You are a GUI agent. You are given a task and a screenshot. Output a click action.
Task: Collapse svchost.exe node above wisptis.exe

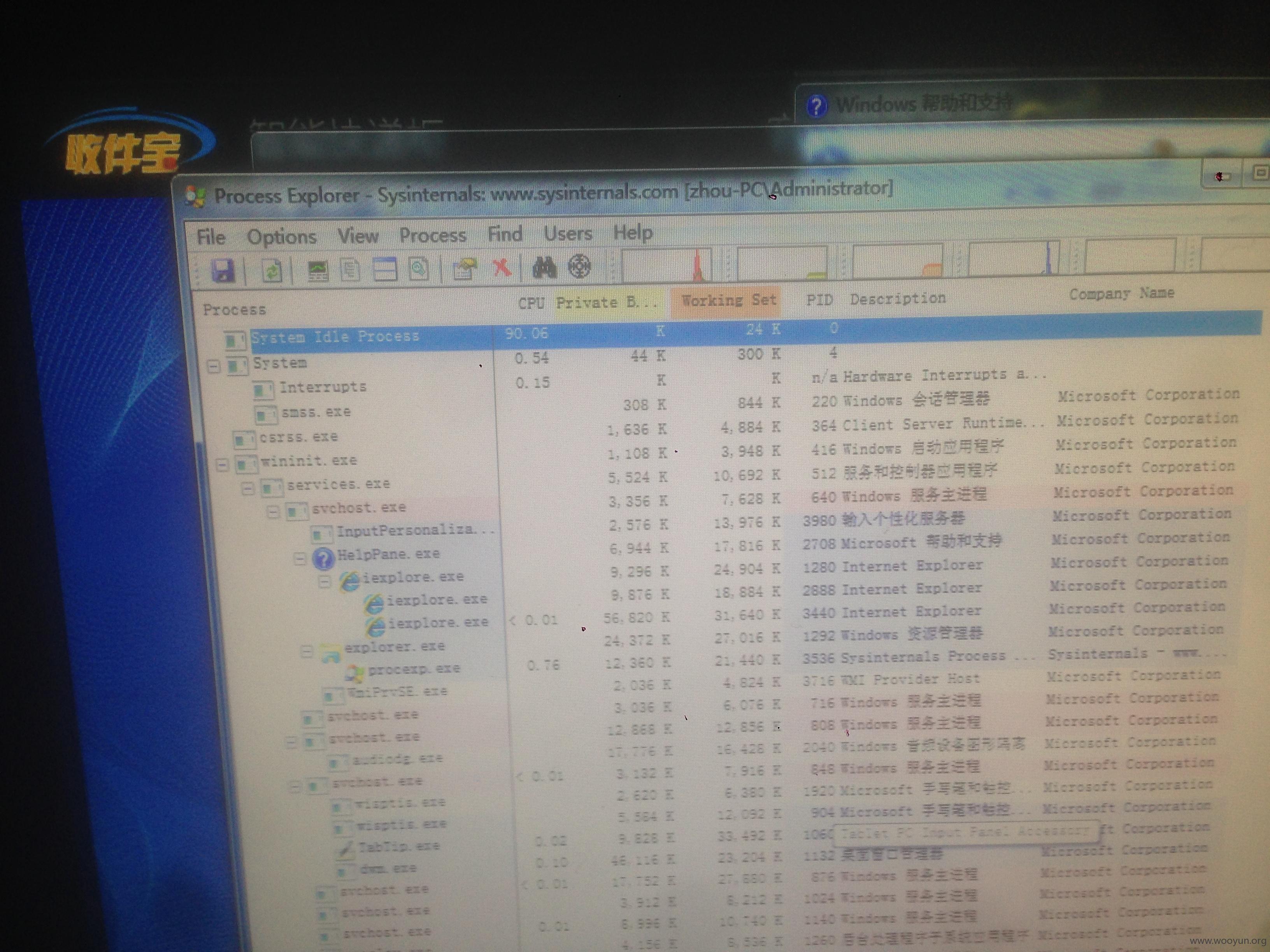[294, 786]
